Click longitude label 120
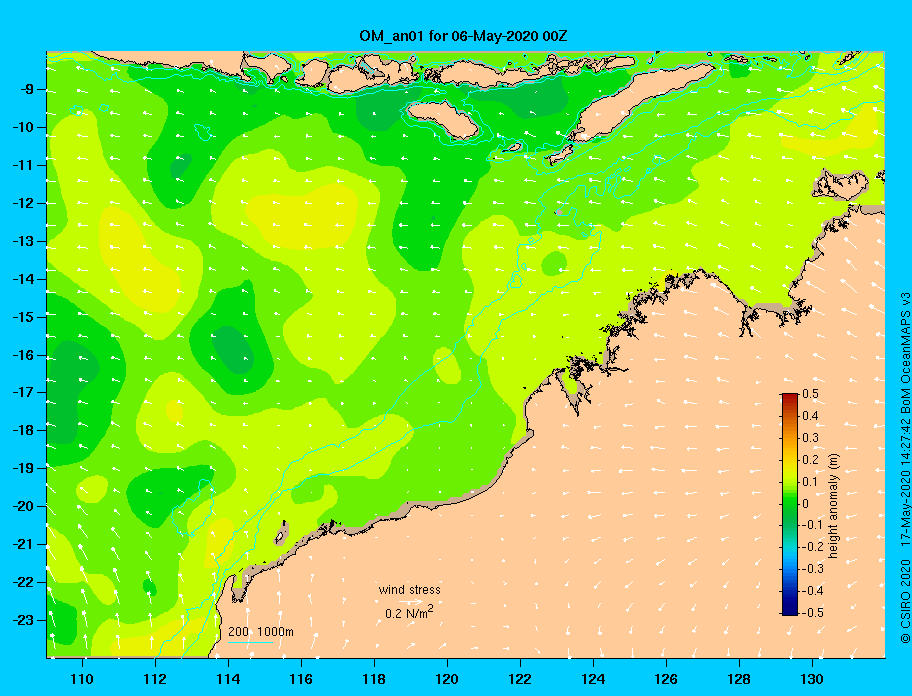 click(x=447, y=679)
